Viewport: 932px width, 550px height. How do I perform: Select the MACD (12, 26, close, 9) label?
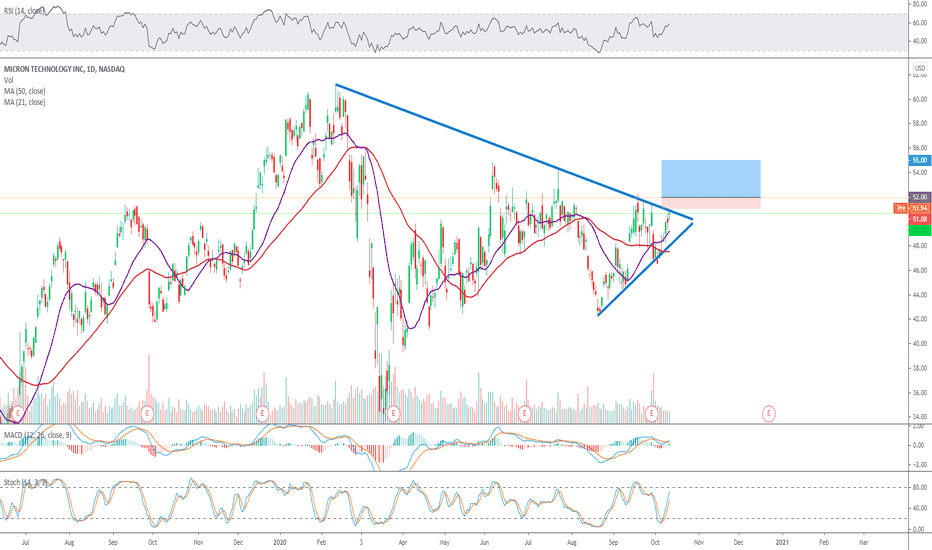pos(37,435)
